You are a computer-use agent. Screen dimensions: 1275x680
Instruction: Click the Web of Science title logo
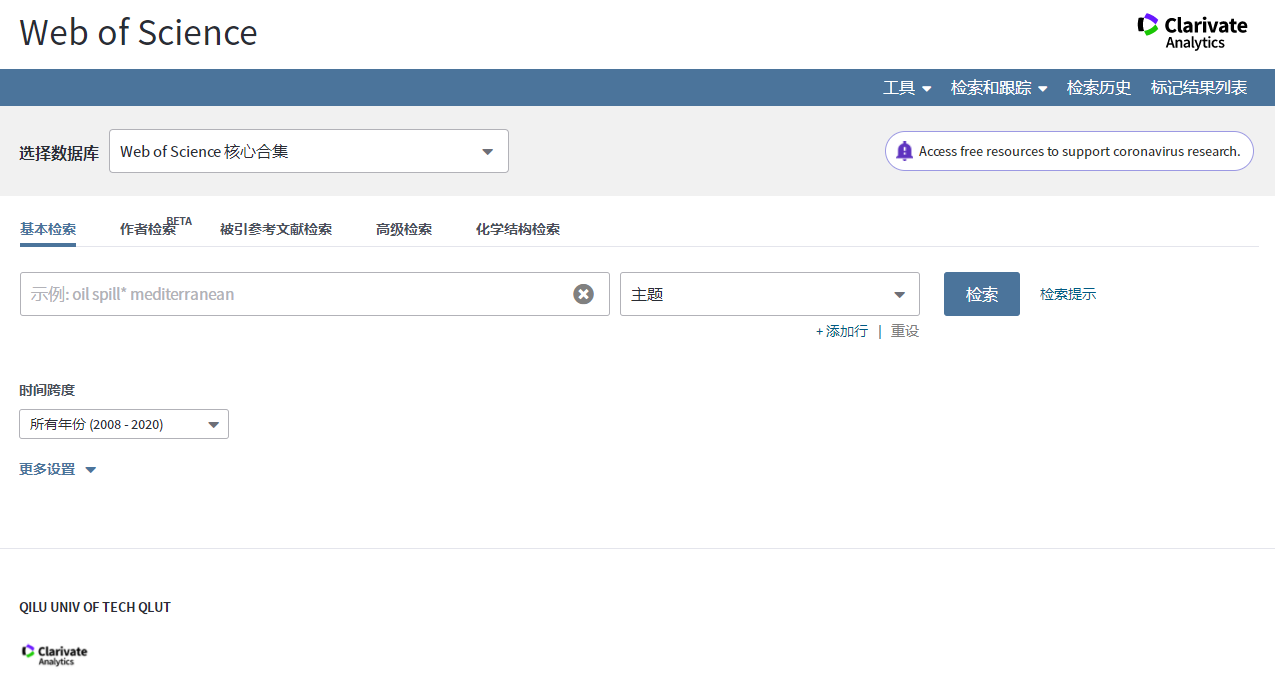pos(138,33)
